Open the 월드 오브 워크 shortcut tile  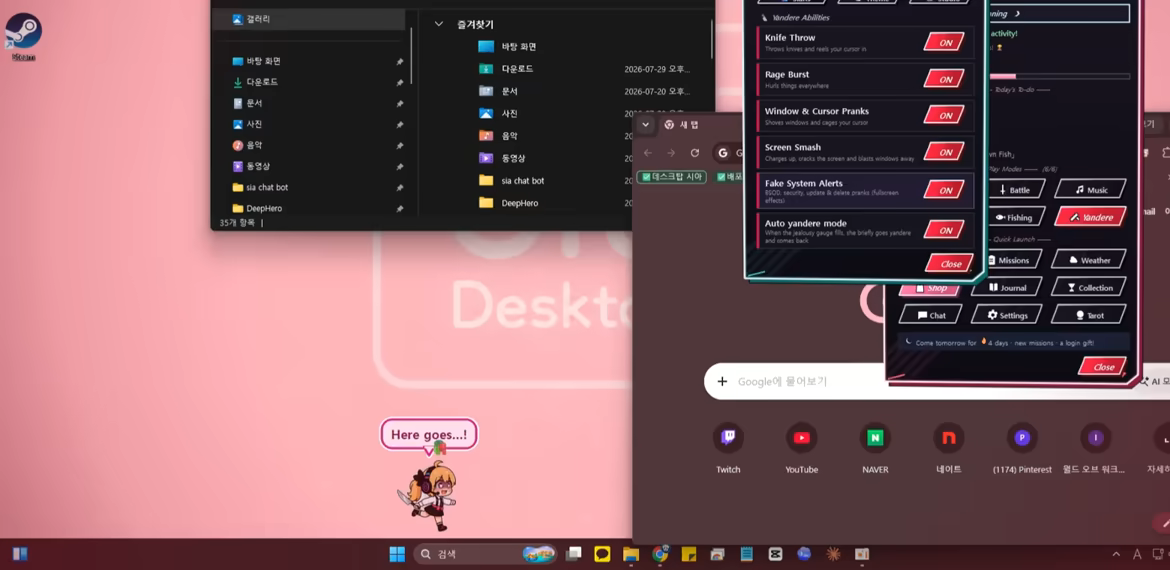(x=1095, y=448)
